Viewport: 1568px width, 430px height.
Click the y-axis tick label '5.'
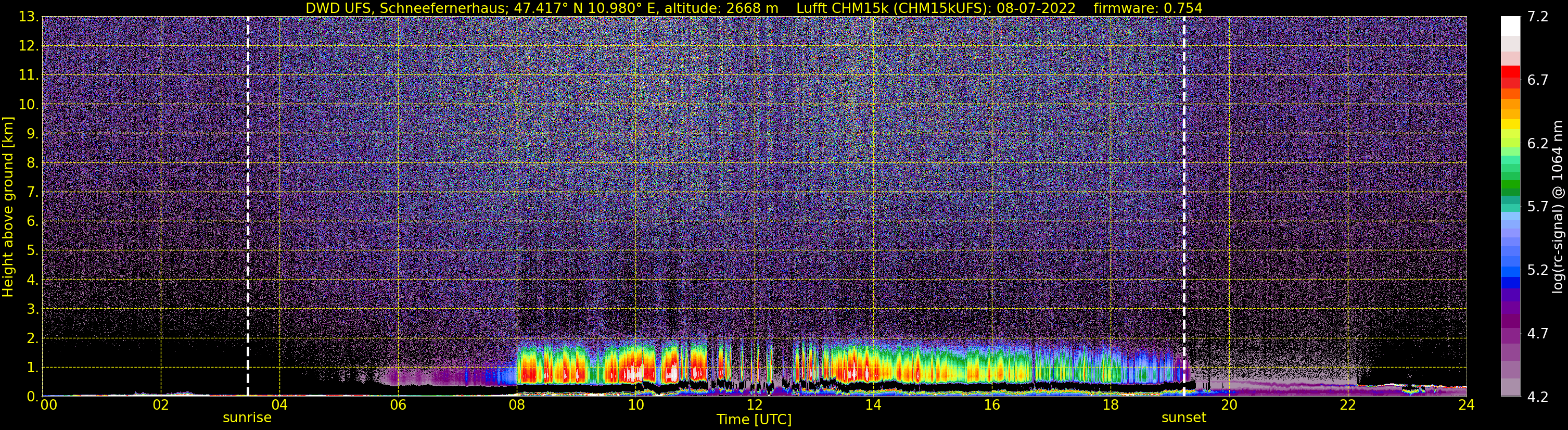[x=33, y=251]
